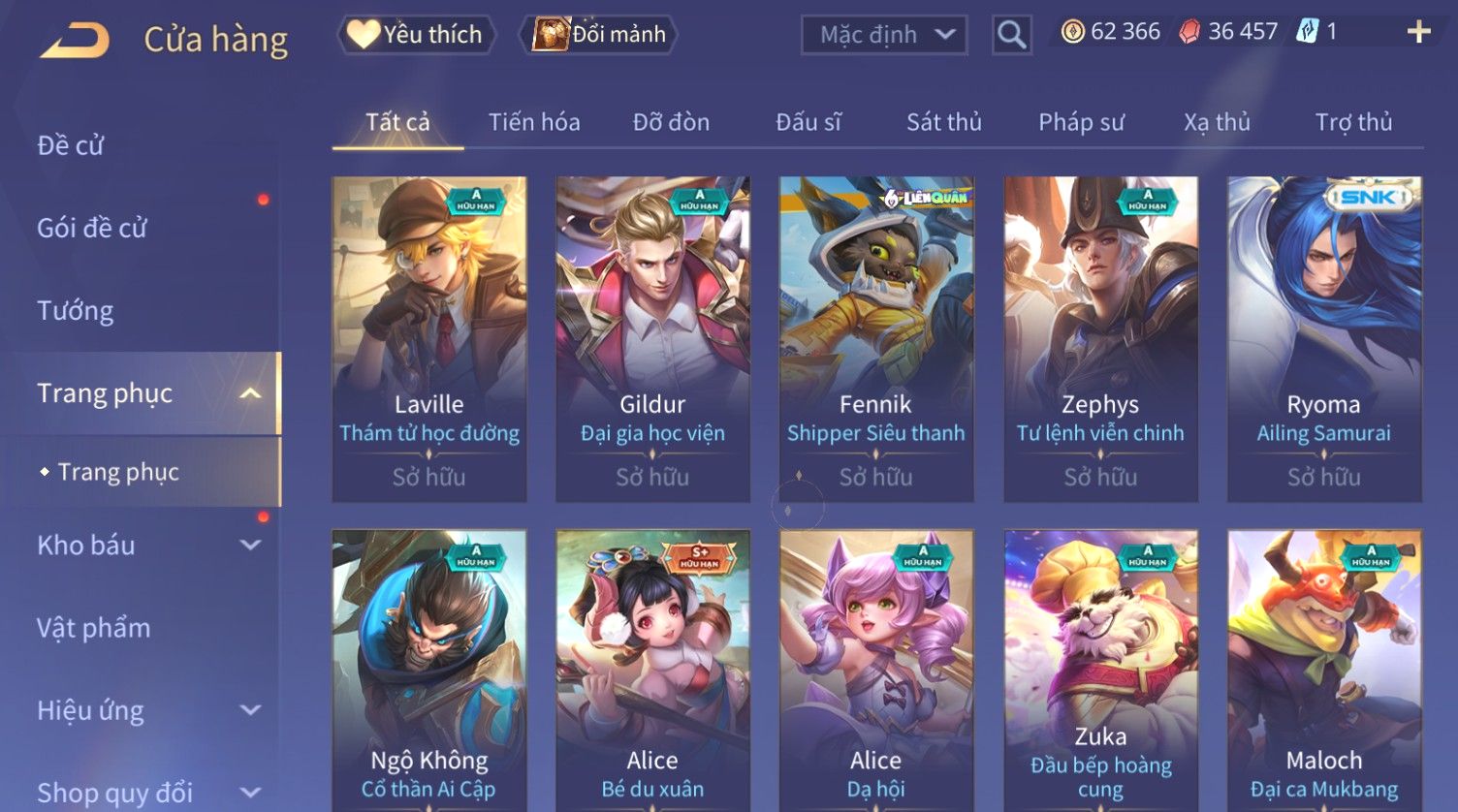Screen dimensions: 1458x812
Task: Click the plus icon to add currency
Action: point(1418,32)
